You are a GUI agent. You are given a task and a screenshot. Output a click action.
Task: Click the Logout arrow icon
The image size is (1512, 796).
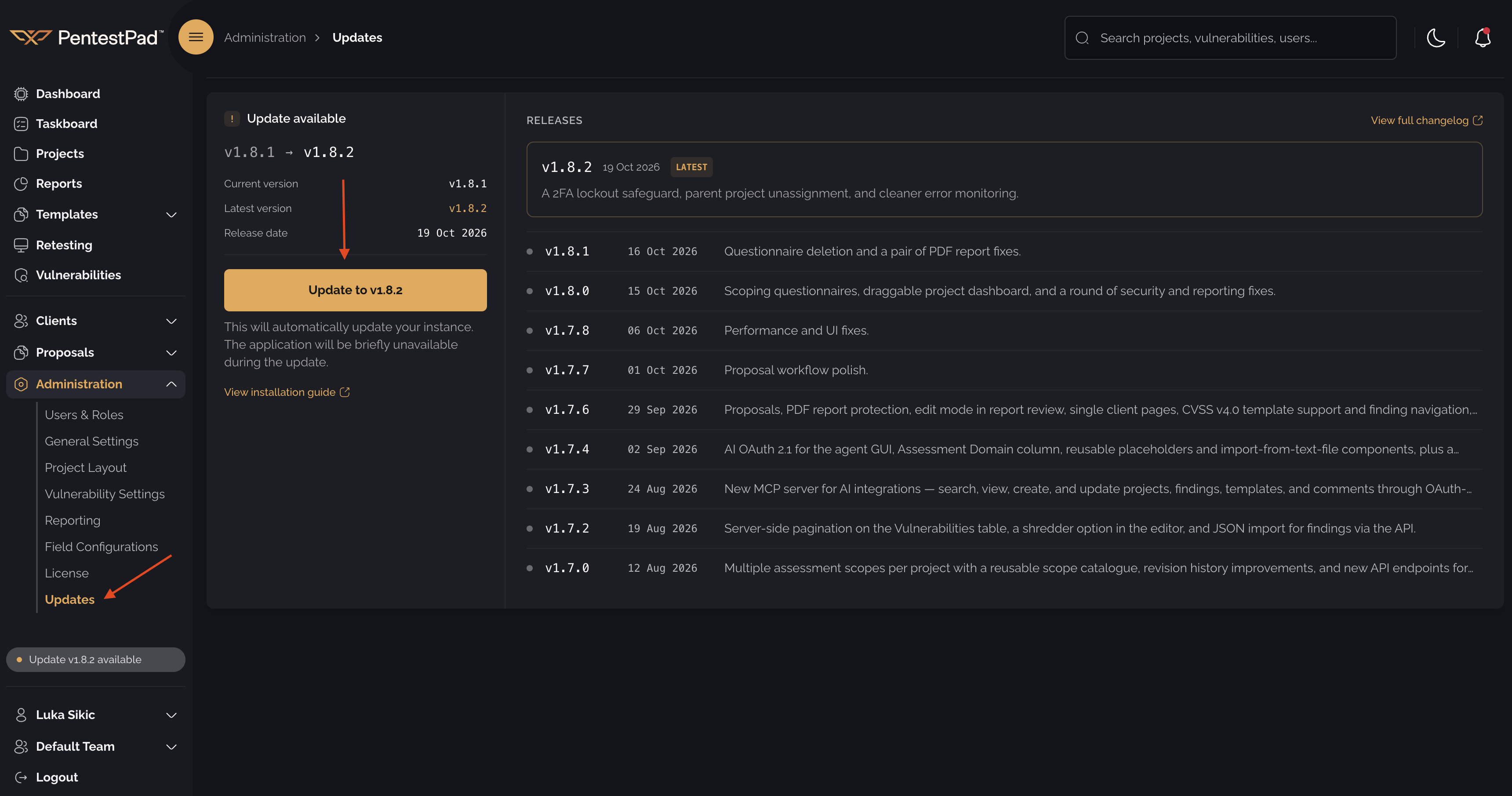point(21,777)
